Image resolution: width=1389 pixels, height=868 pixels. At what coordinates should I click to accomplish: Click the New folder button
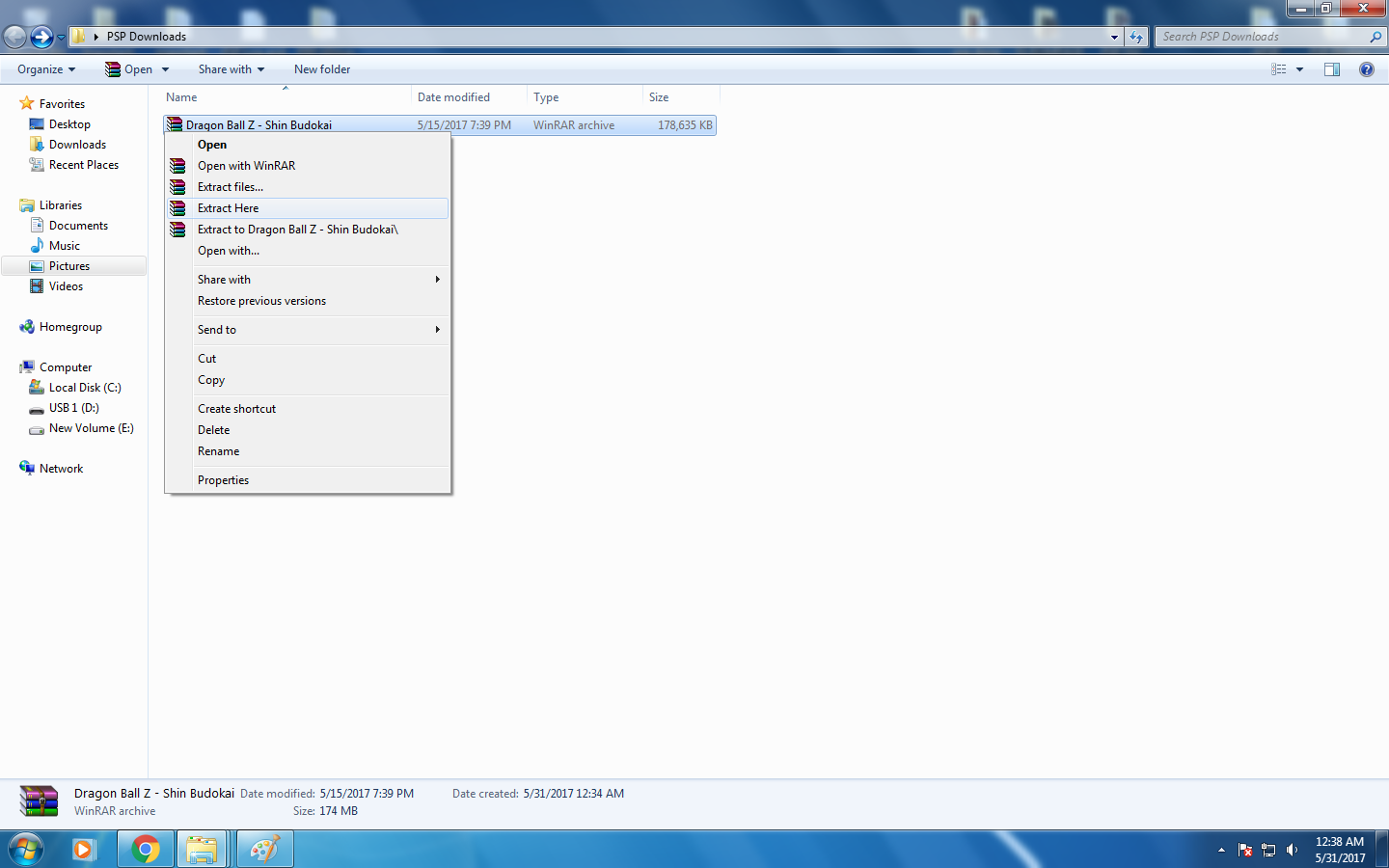click(321, 68)
